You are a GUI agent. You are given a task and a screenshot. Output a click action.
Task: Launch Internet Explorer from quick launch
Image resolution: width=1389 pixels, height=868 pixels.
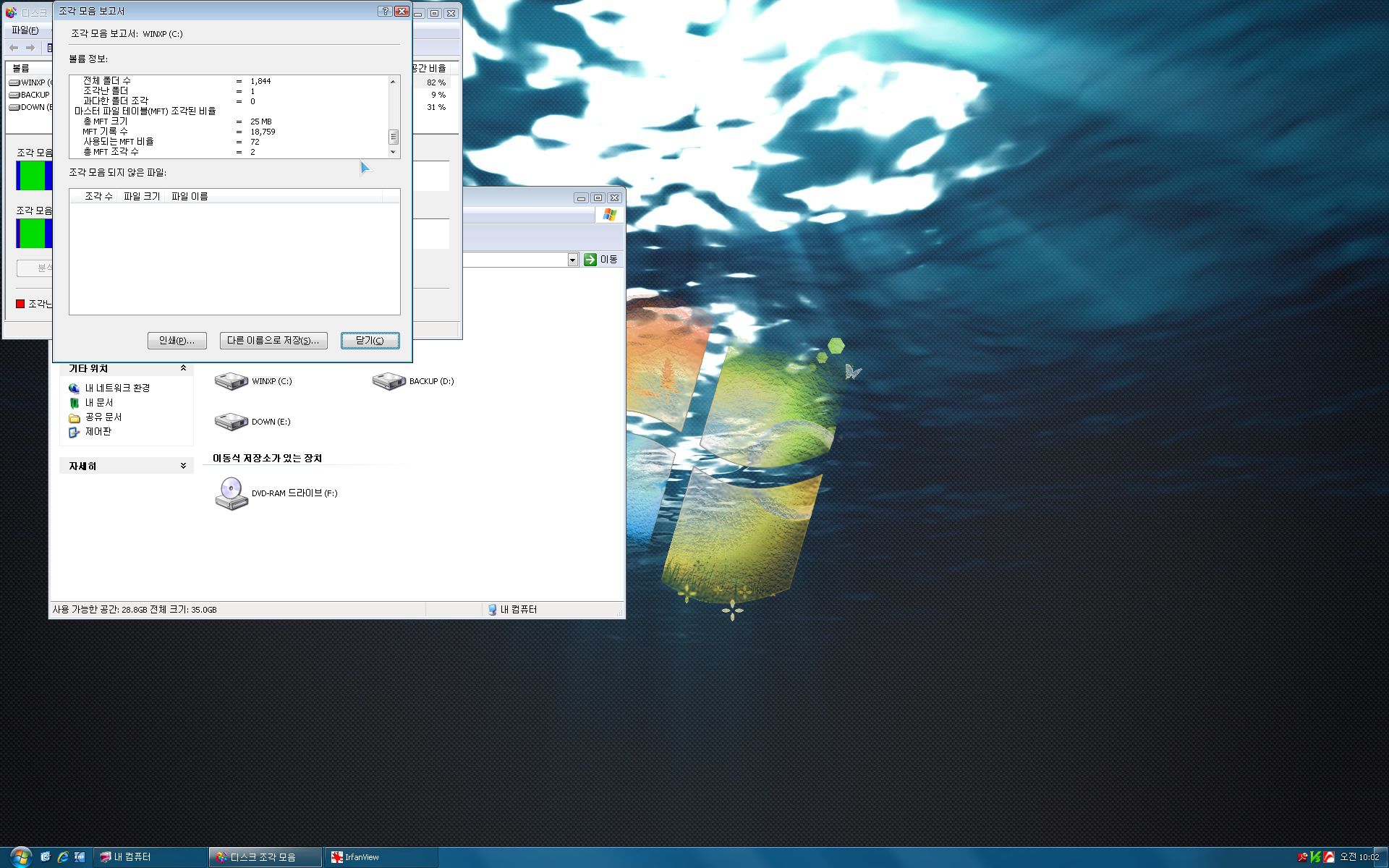[63, 857]
